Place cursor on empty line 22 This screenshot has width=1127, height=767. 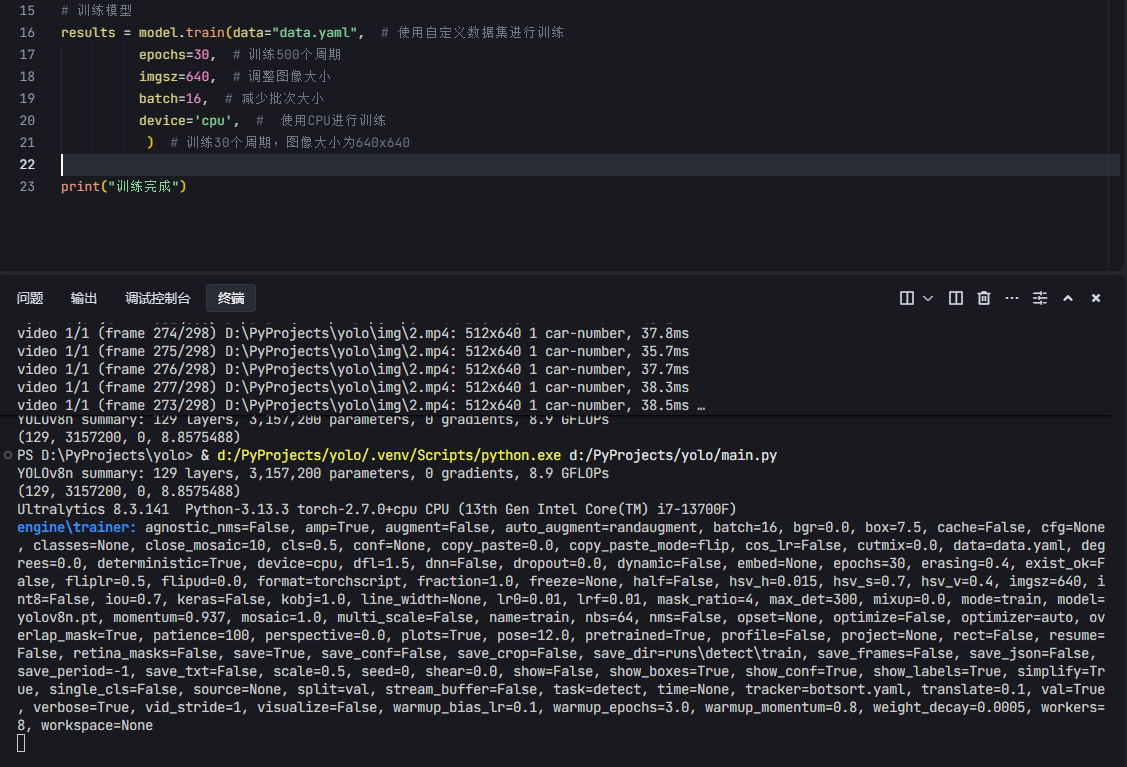coord(63,164)
